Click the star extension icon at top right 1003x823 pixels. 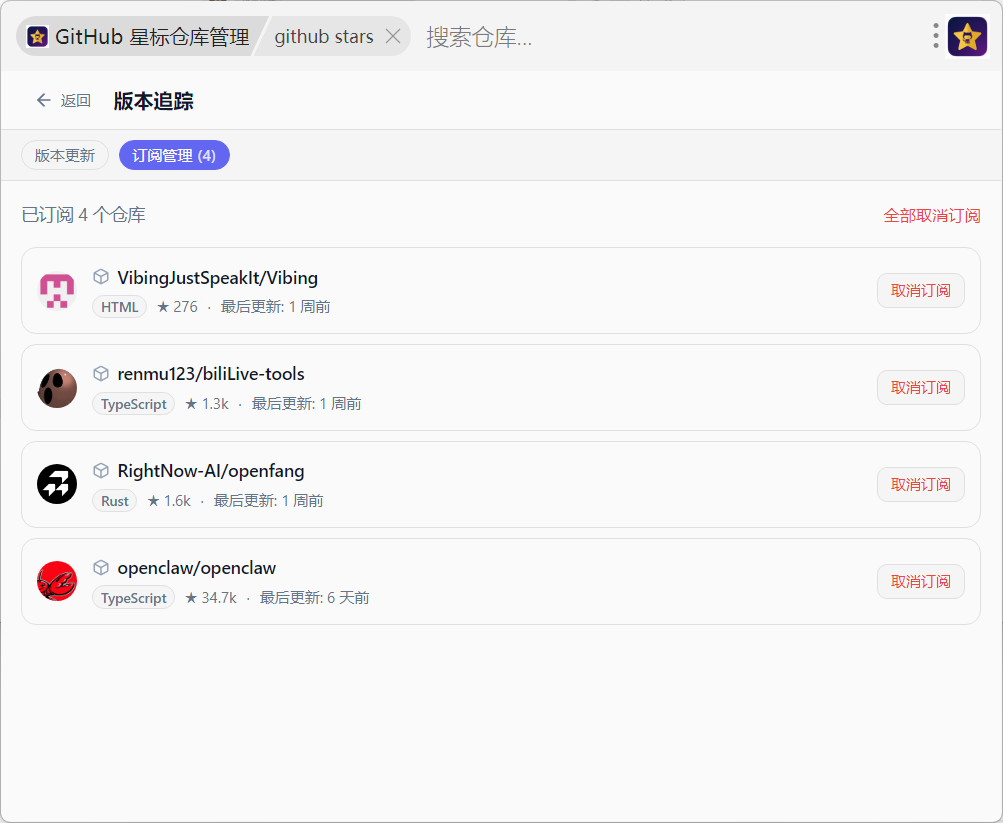tap(967, 37)
